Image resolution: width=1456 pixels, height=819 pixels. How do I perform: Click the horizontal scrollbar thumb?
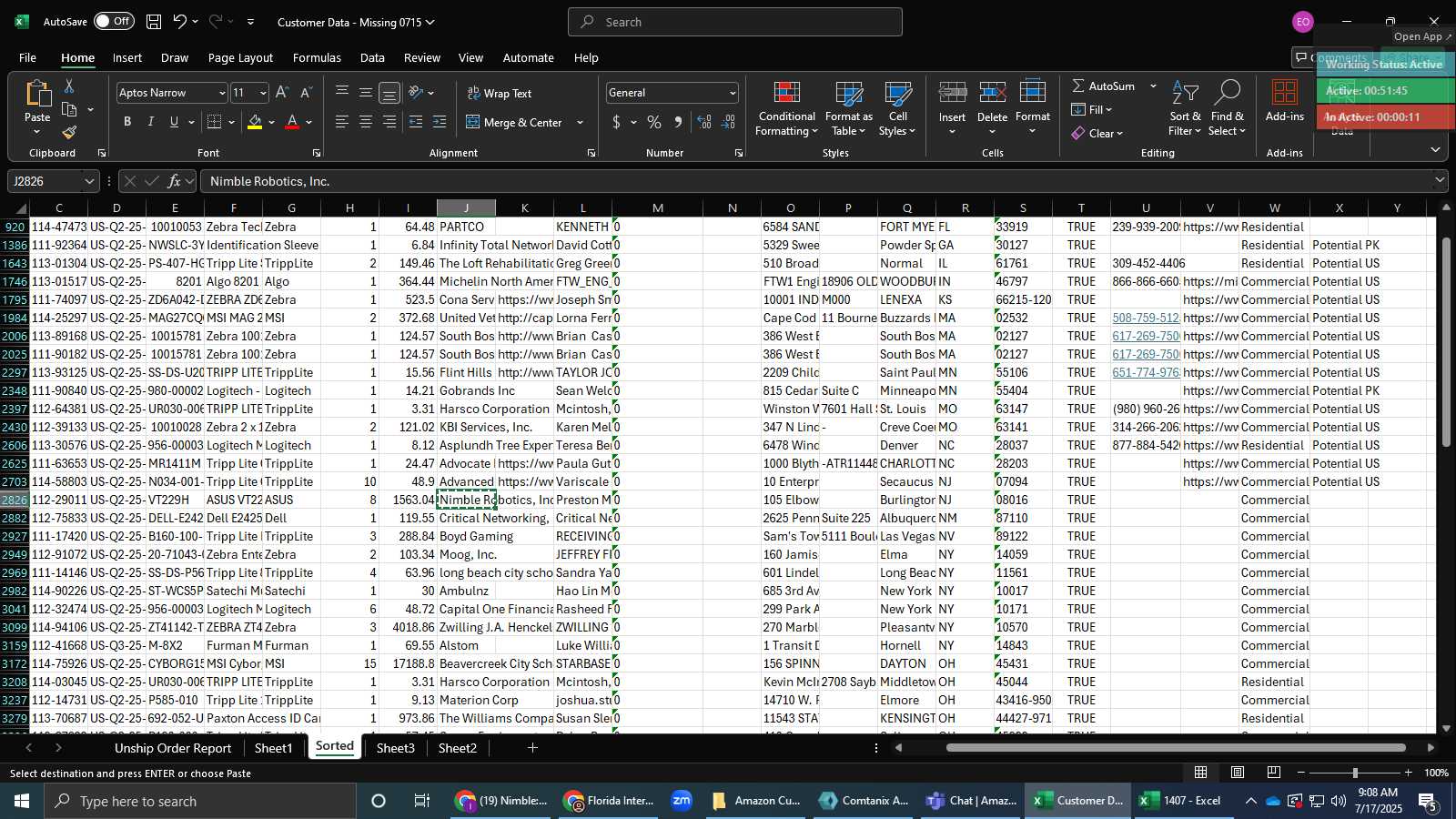(1176, 748)
